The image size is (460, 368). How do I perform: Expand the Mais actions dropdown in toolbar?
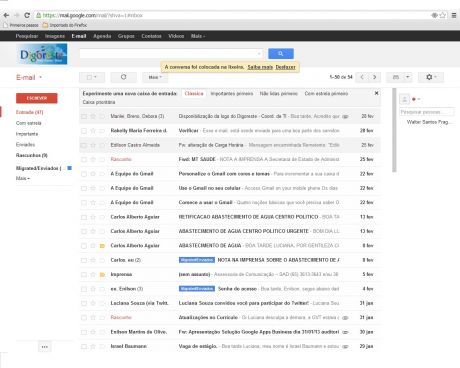(x=155, y=77)
